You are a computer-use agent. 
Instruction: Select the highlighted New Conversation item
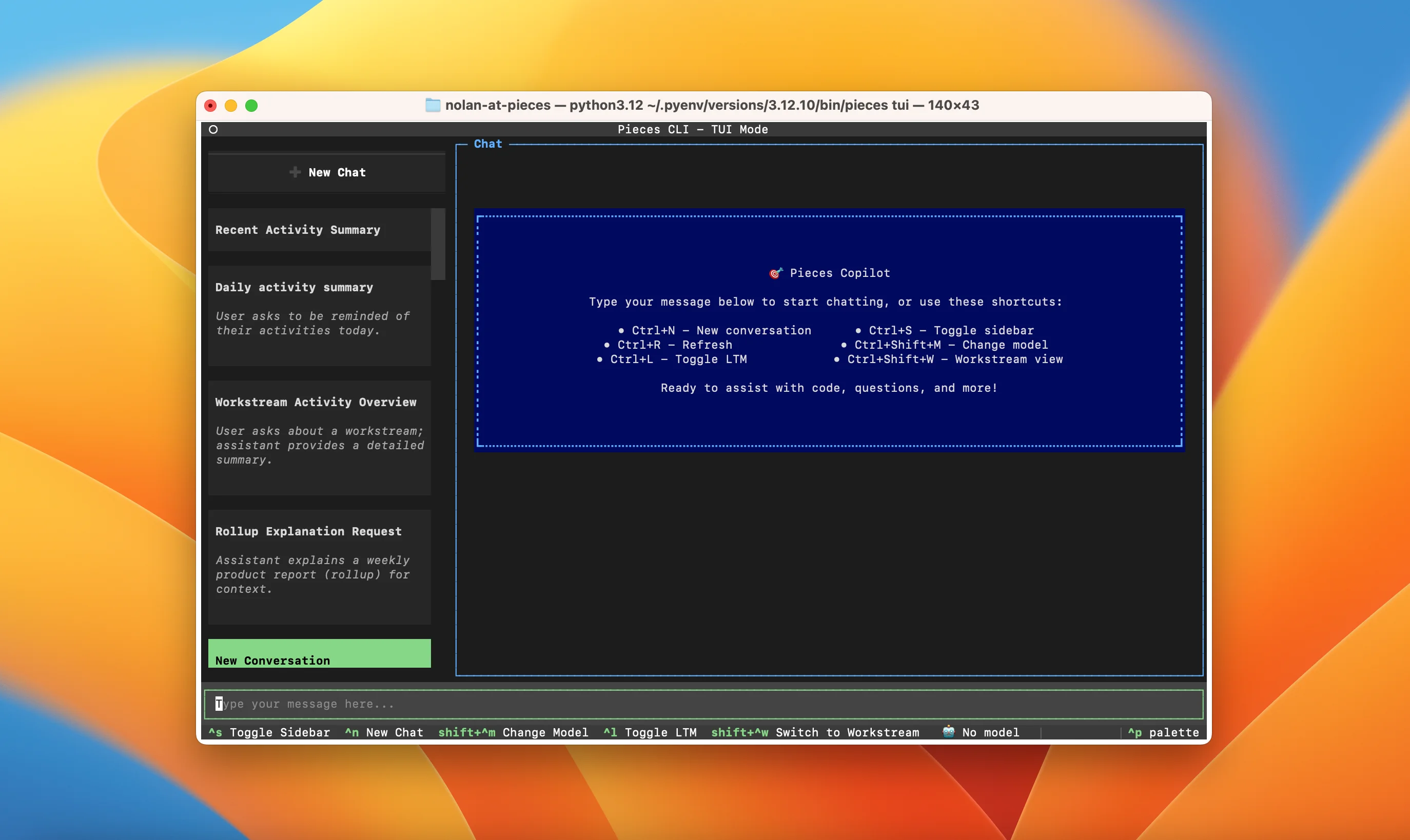pyautogui.click(x=319, y=654)
